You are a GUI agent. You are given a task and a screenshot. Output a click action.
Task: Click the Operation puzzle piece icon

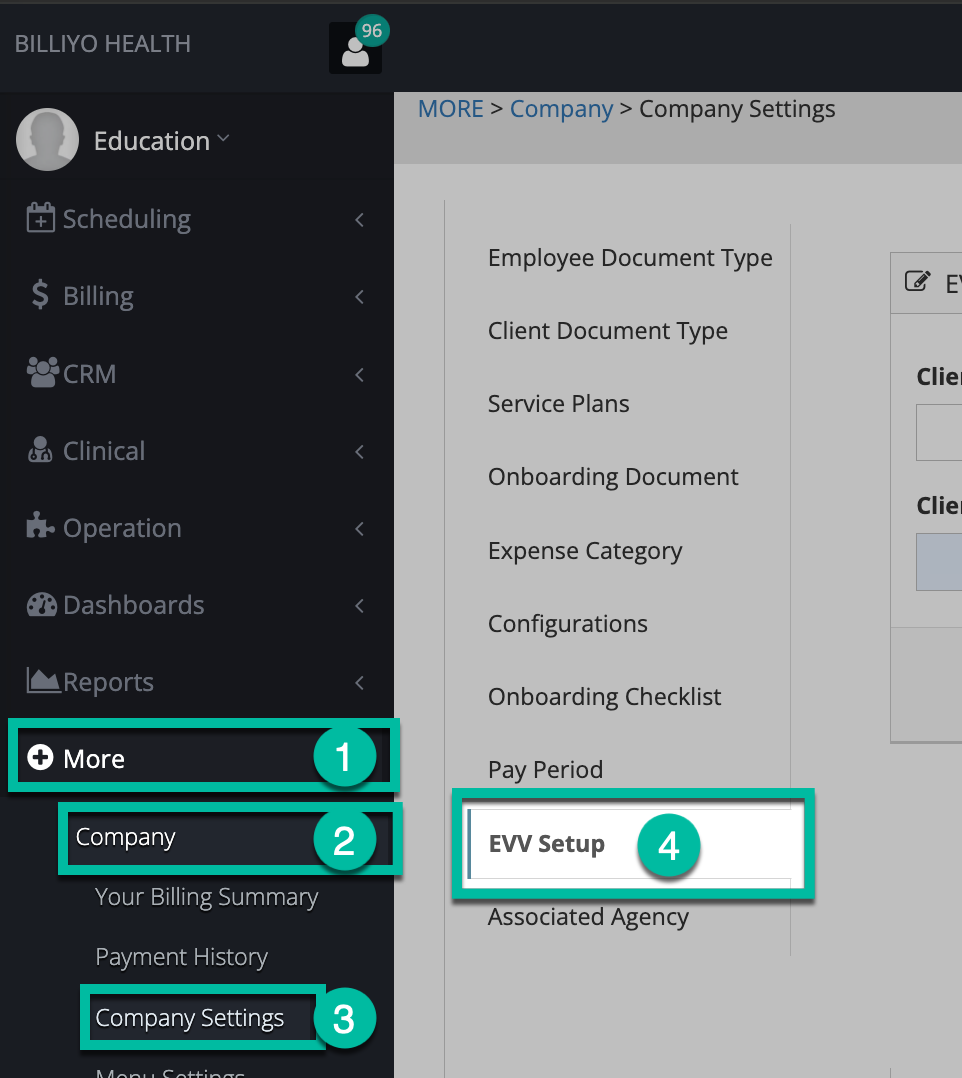[x=40, y=528]
